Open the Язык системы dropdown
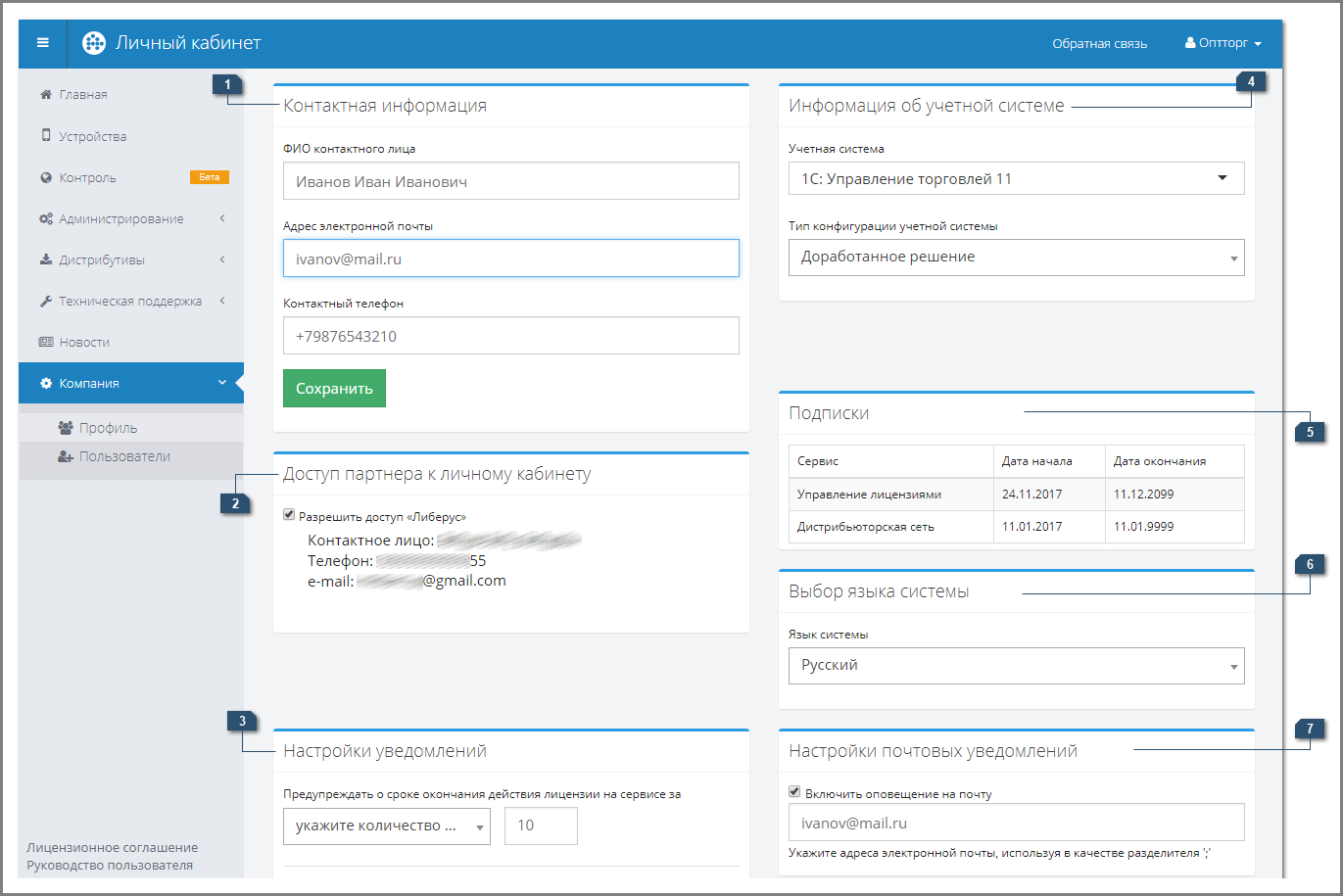 [x=1016, y=666]
